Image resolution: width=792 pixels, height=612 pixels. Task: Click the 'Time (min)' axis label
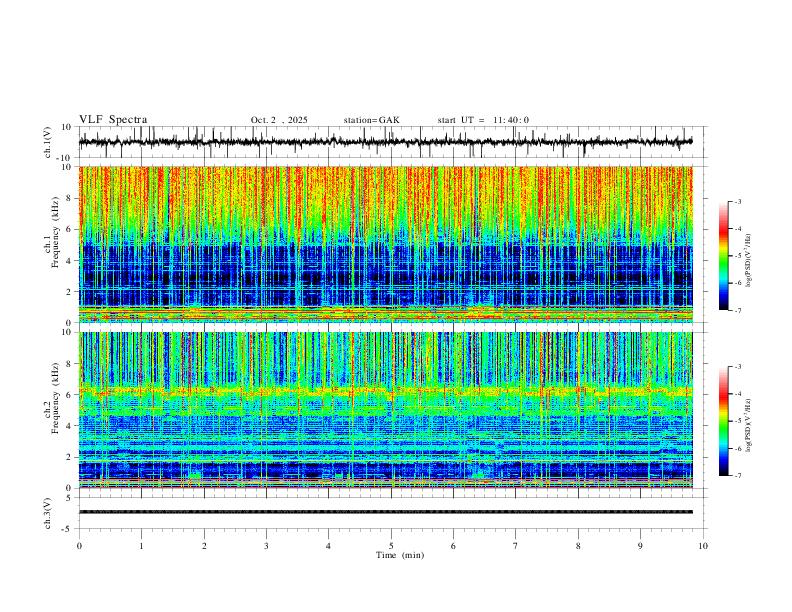point(400,555)
